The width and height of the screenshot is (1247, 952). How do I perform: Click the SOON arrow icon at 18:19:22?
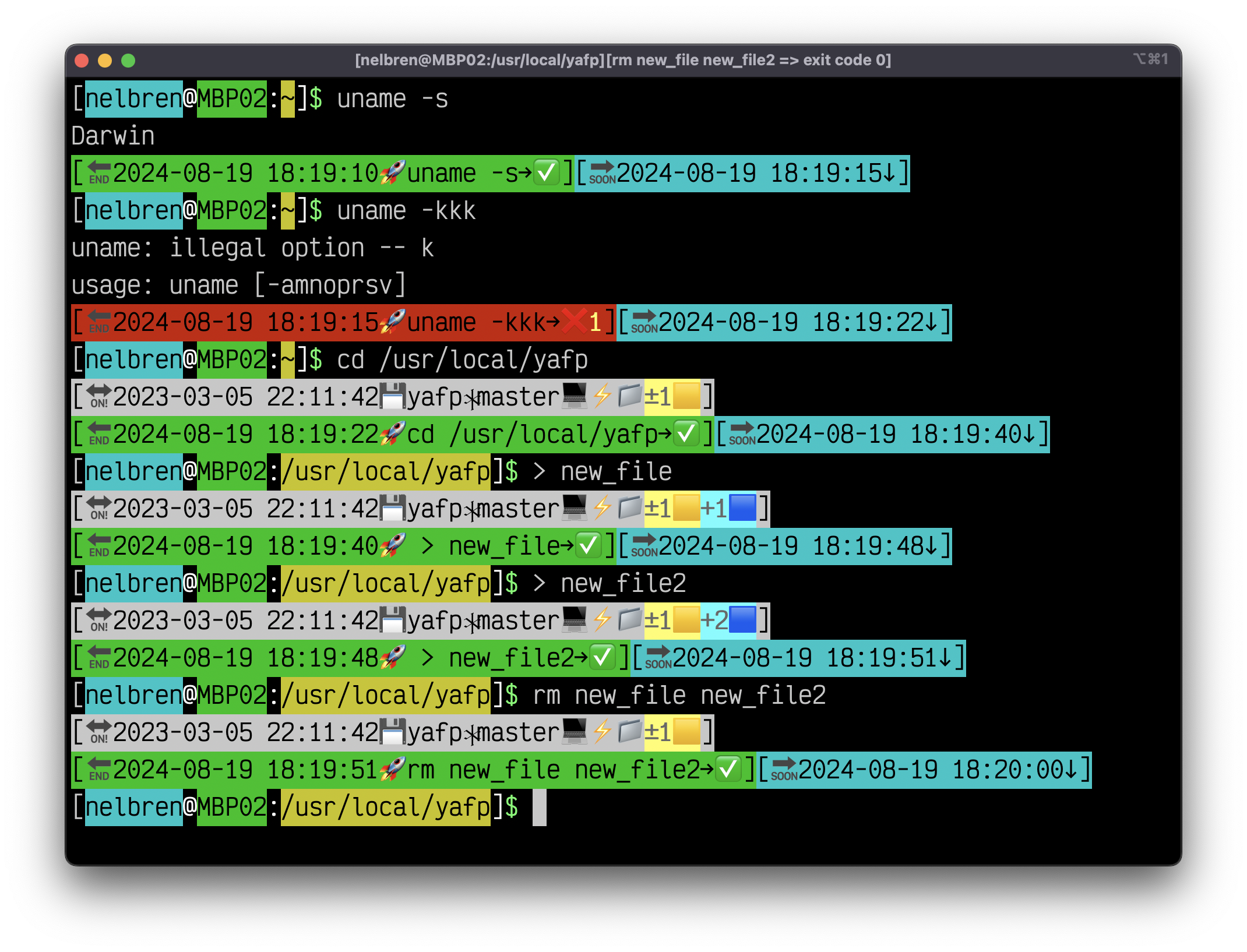(x=644, y=322)
